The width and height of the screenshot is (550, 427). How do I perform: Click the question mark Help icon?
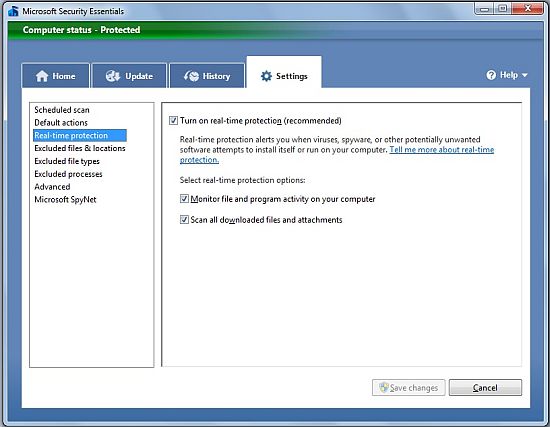click(491, 75)
